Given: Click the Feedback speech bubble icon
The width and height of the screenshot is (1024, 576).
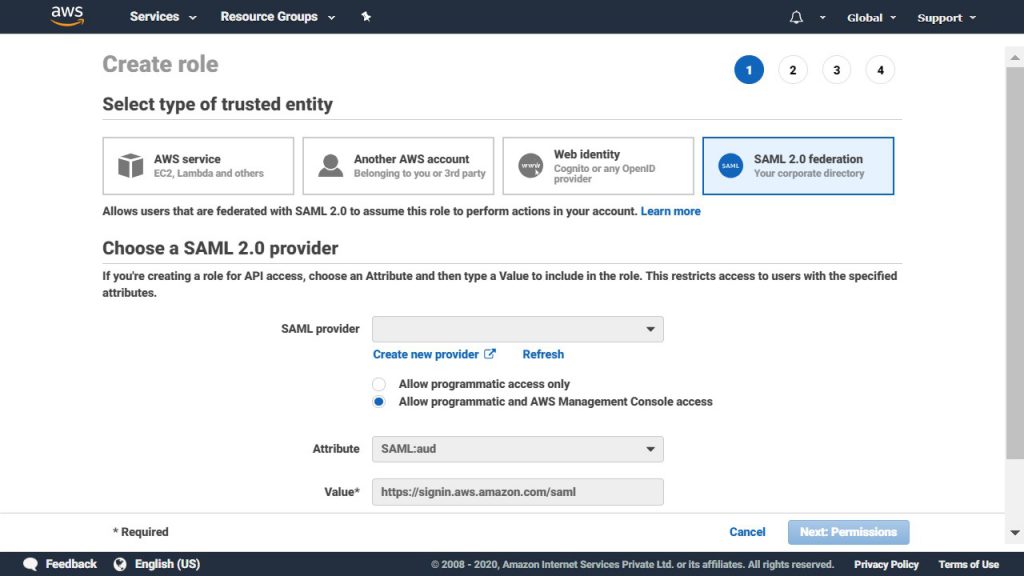Looking at the screenshot, I should coord(30,563).
